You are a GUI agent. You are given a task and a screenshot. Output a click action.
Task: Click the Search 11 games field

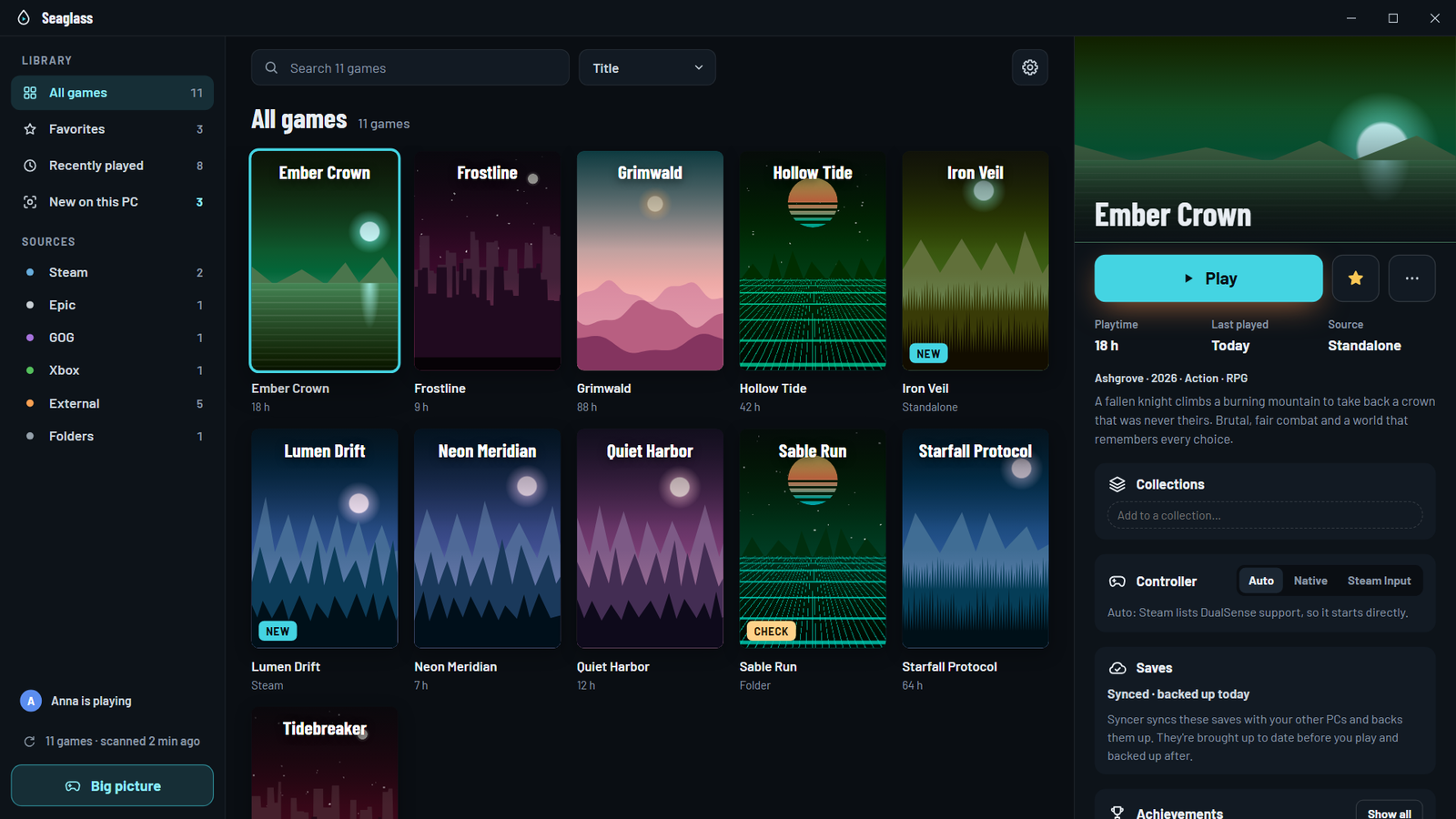pos(410,67)
